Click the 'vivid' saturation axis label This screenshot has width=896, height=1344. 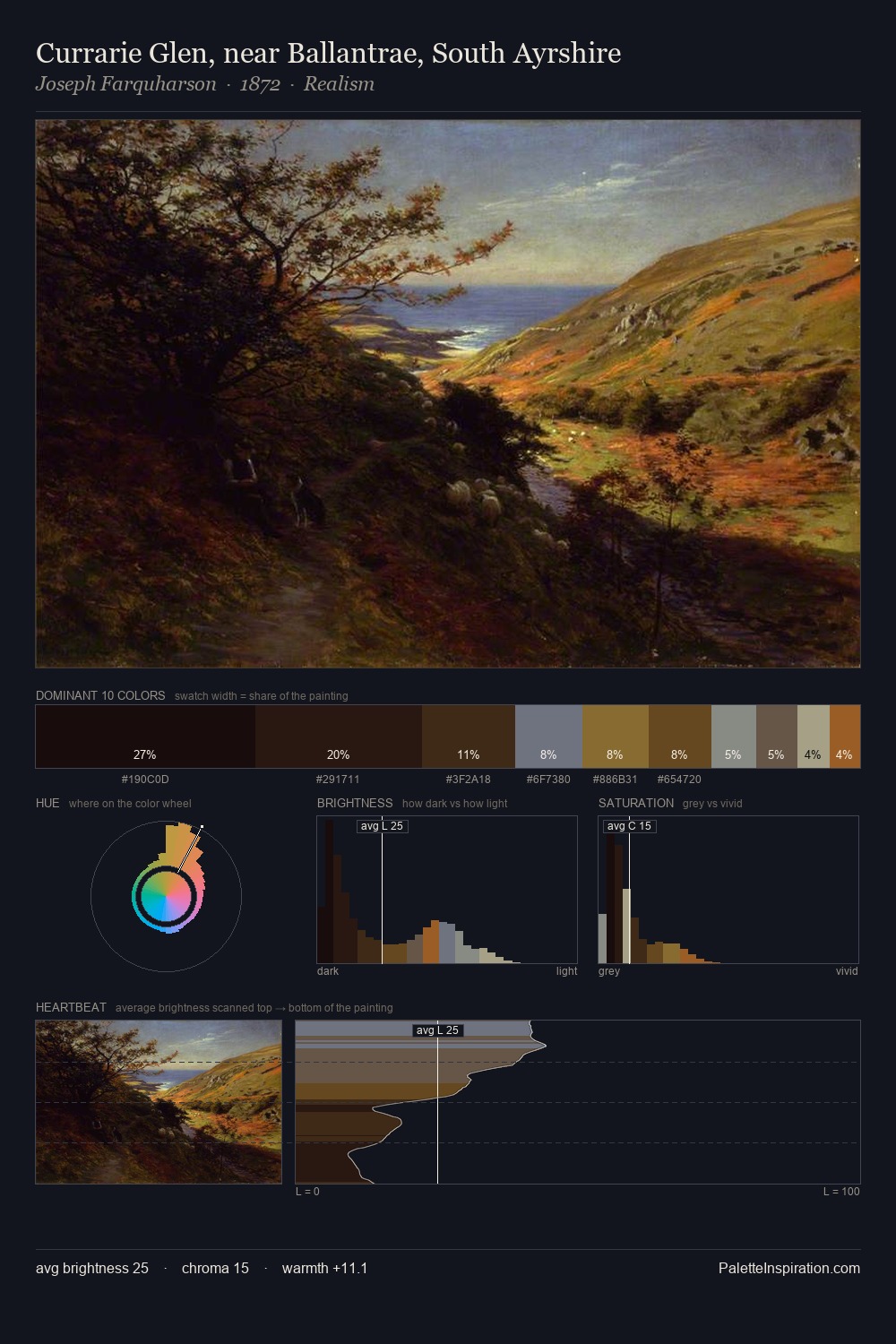pyautogui.click(x=847, y=971)
